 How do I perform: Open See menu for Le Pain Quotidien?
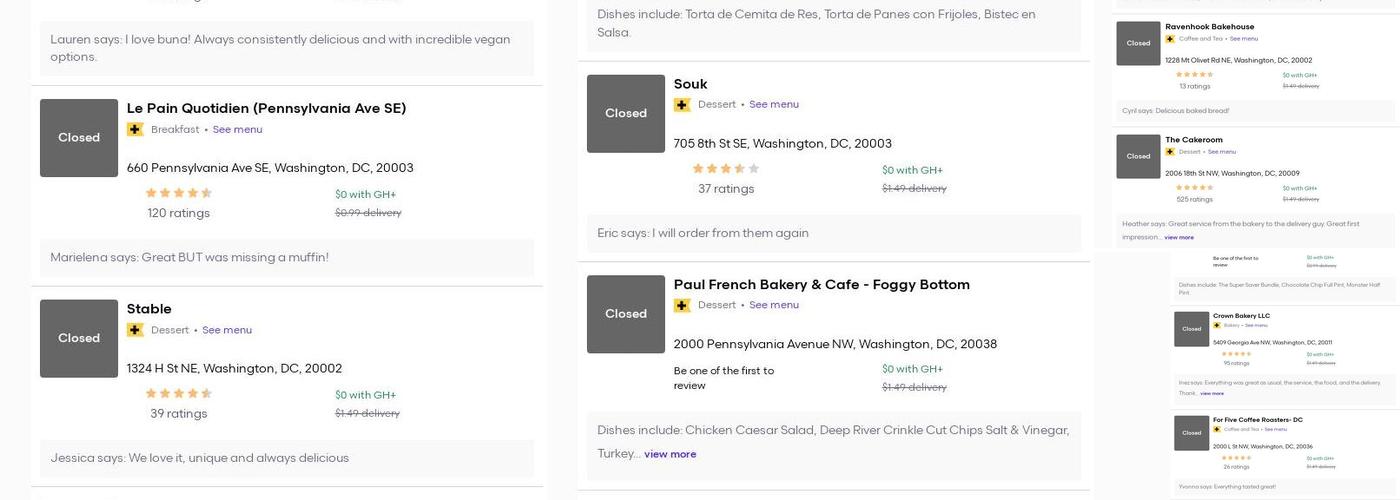(237, 129)
